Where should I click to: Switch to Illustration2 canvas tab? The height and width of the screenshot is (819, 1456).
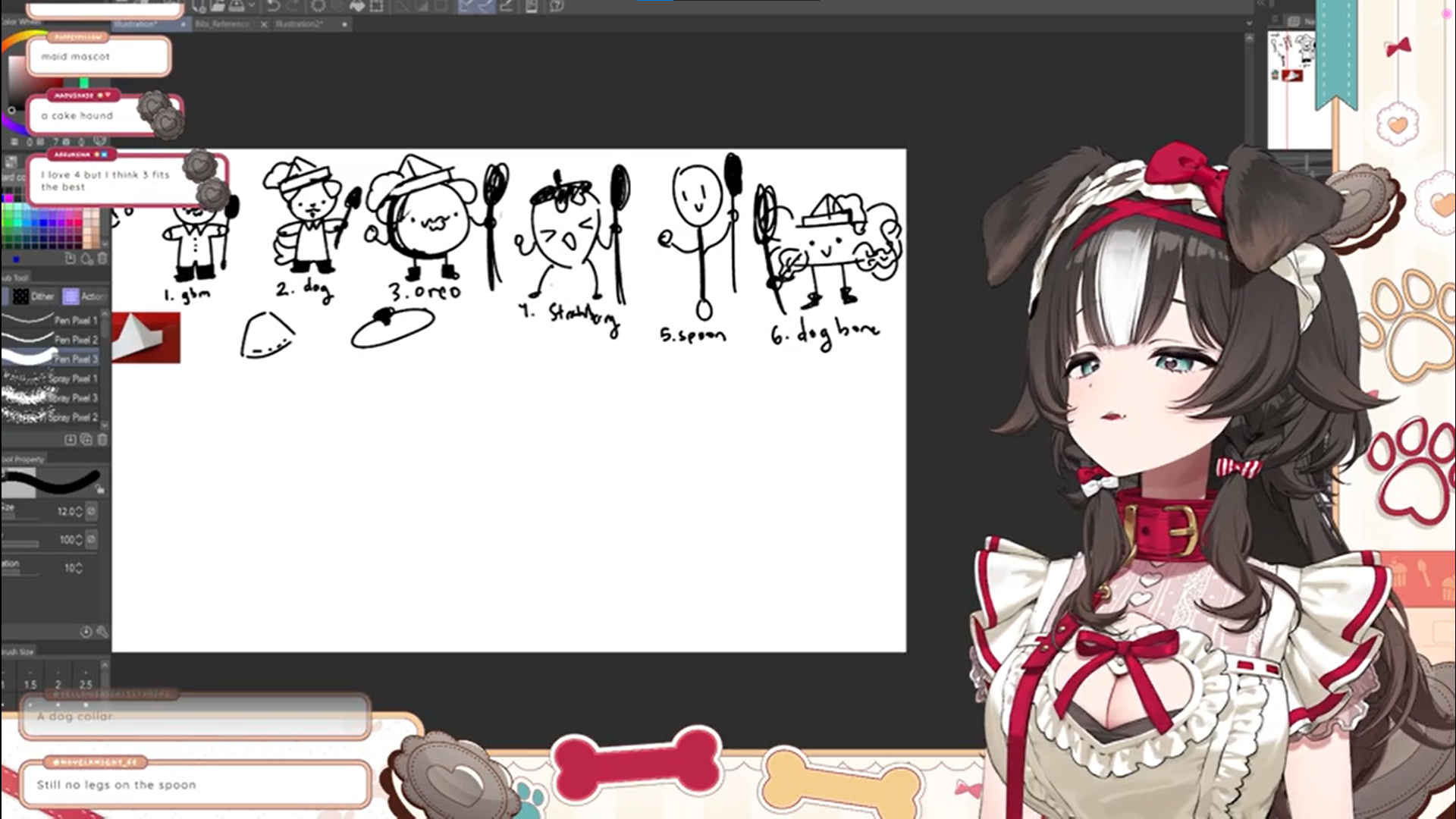coord(300,24)
